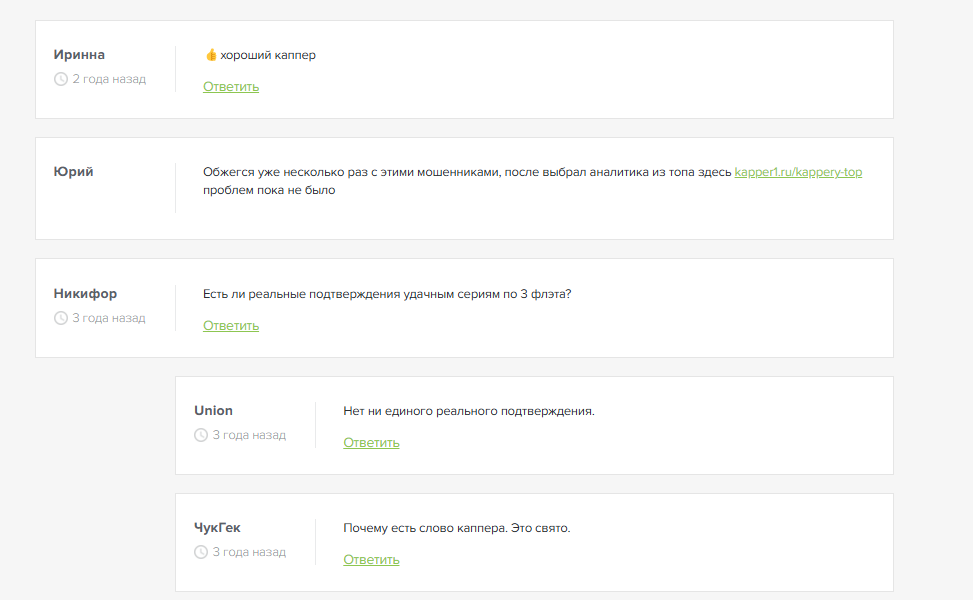Click the thumbs-up emoji in Иринна's comment

click(x=210, y=55)
